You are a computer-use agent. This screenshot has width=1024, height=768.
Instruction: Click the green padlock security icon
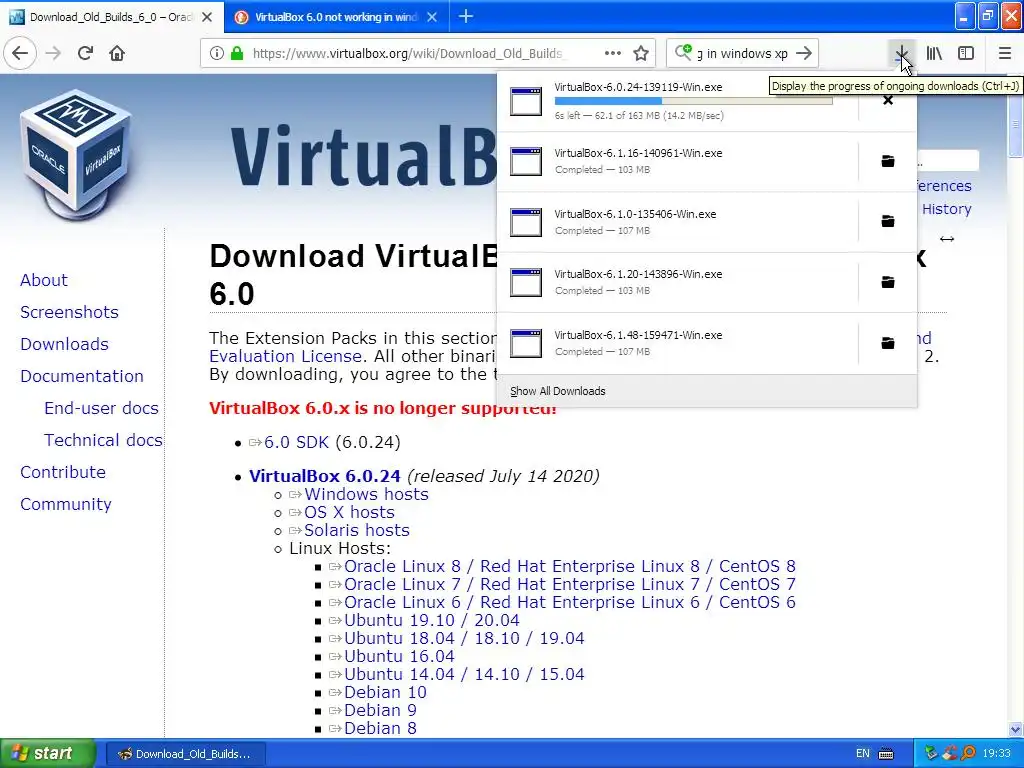pyautogui.click(x=237, y=53)
